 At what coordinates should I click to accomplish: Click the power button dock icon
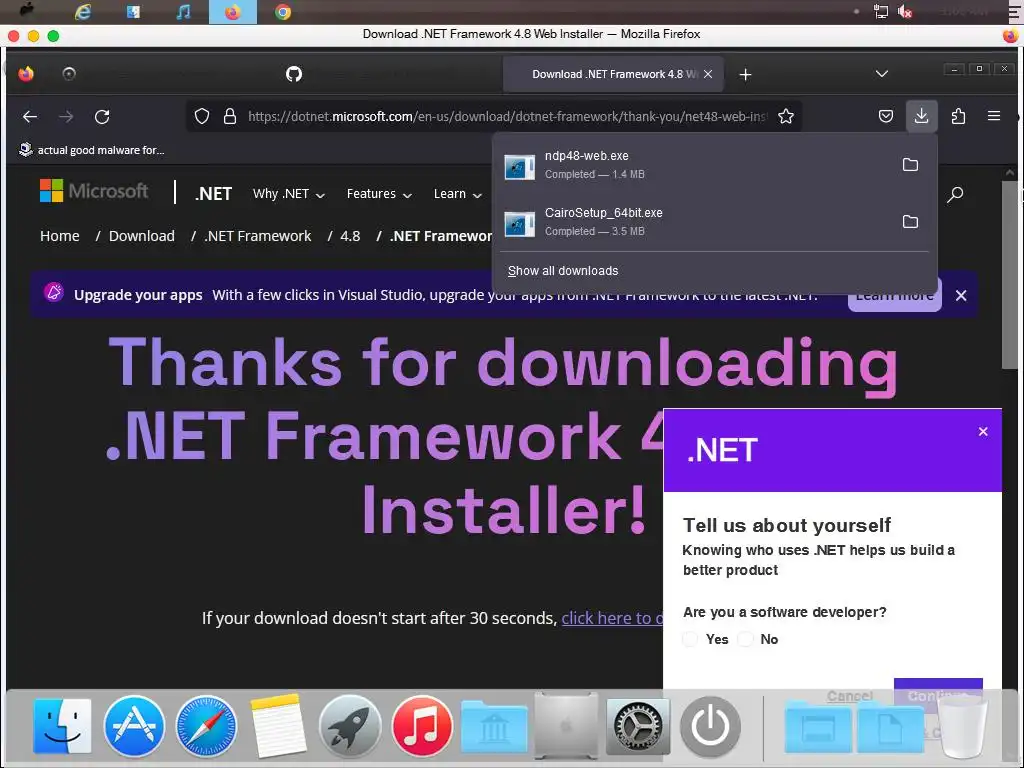click(710, 726)
